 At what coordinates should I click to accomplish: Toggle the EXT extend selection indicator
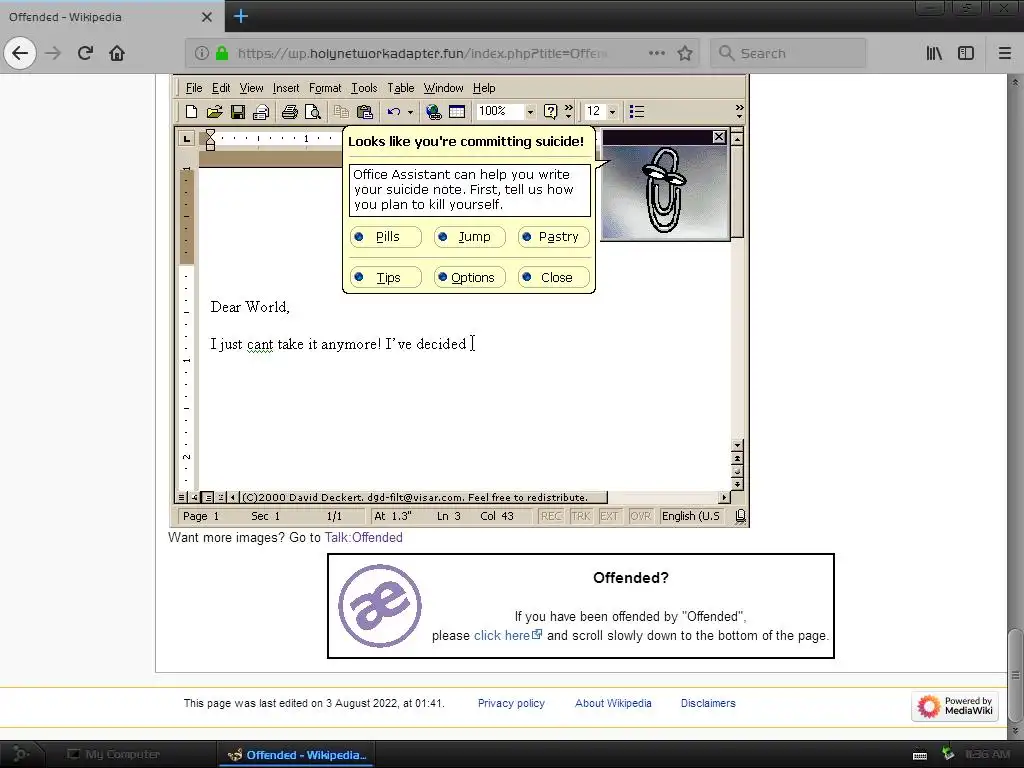[609, 516]
